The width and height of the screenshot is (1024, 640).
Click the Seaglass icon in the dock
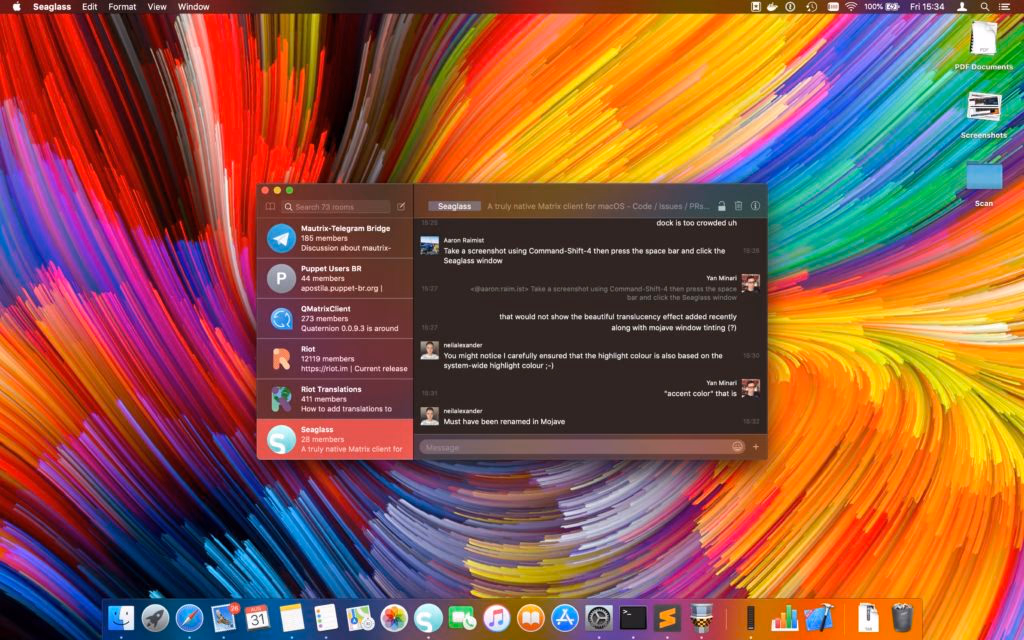(x=428, y=618)
